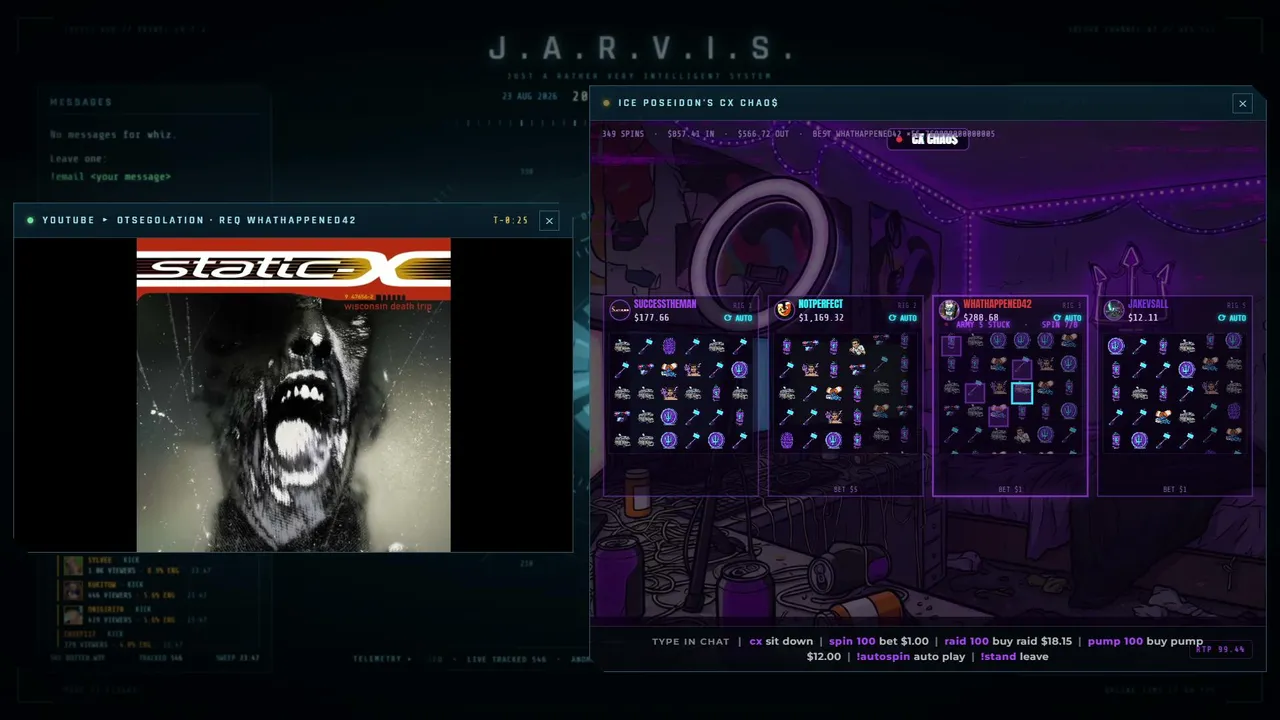Close the YouTube player panel
Viewport: 1280px width, 720px height.
pyautogui.click(x=549, y=220)
